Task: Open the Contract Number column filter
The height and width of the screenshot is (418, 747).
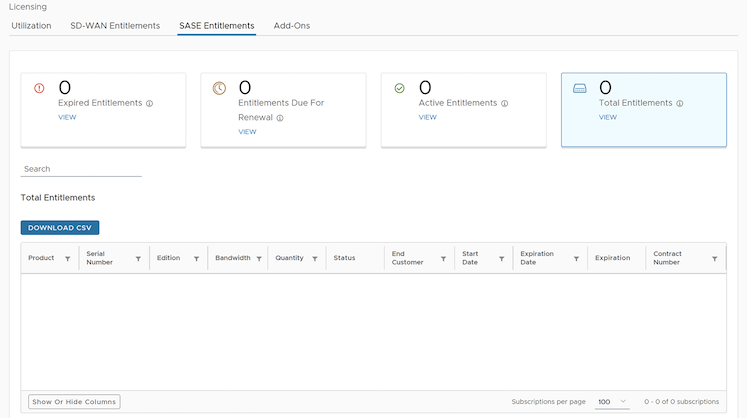Action: (x=714, y=258)
